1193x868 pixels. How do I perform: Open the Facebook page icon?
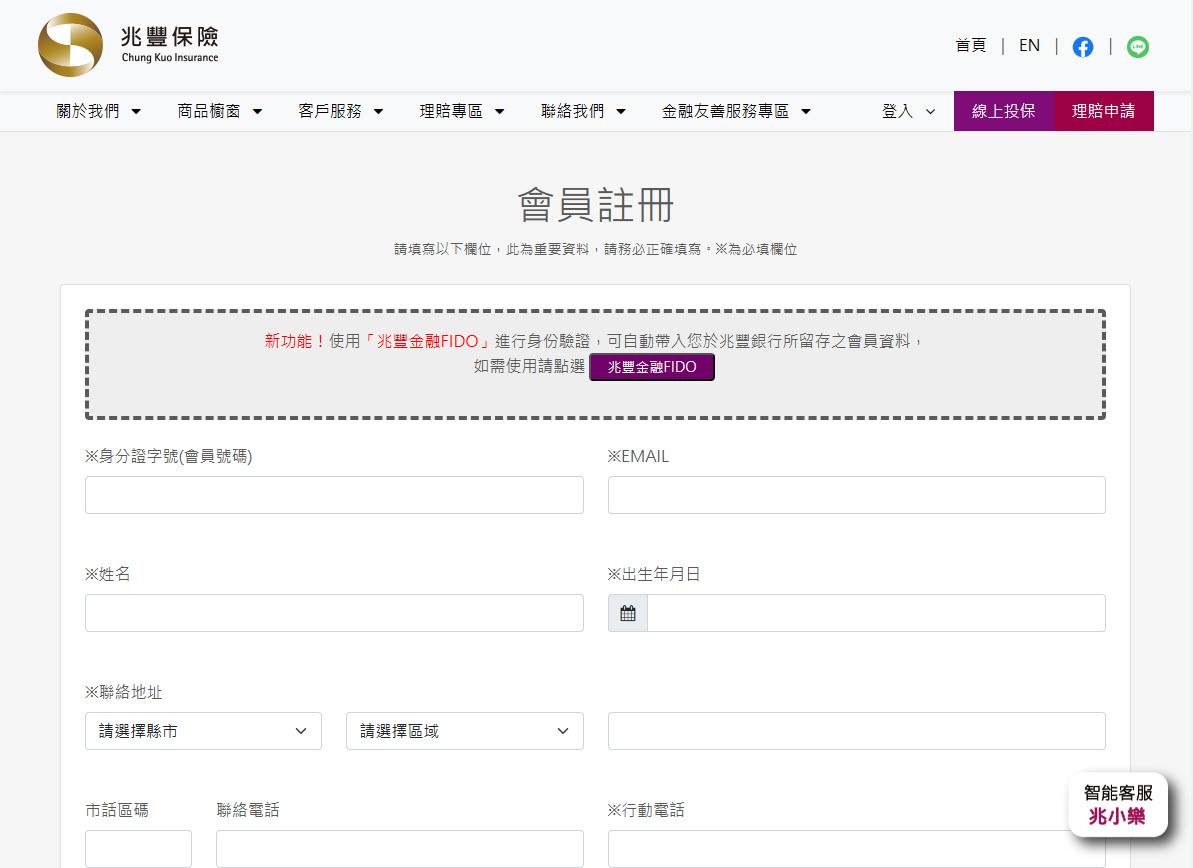pos(1083,47)
